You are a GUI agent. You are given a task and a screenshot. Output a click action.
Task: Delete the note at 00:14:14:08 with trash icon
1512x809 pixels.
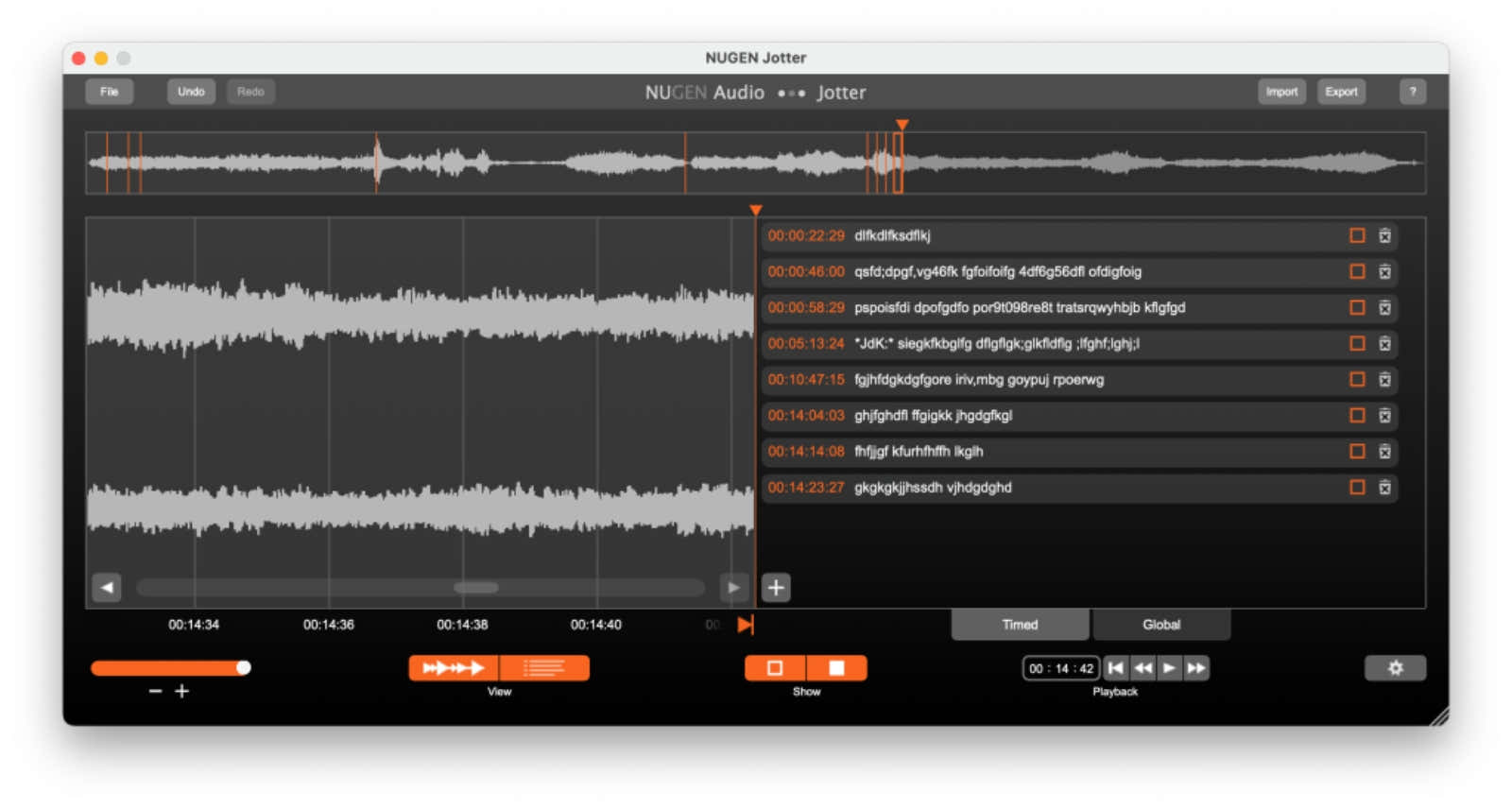pyautogui.click(x=1384, y=451)
